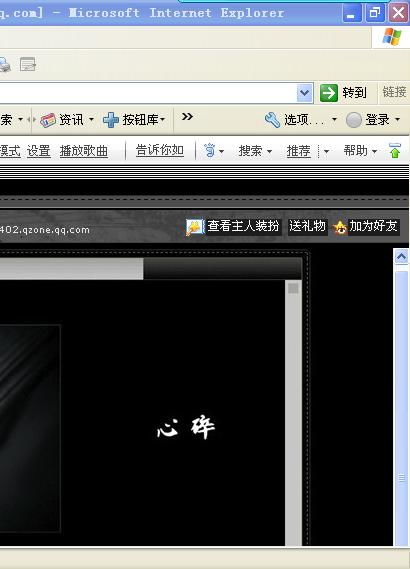Click the green Go arrow button
This screenshot has height=569, width=410.
pos(329,93)
